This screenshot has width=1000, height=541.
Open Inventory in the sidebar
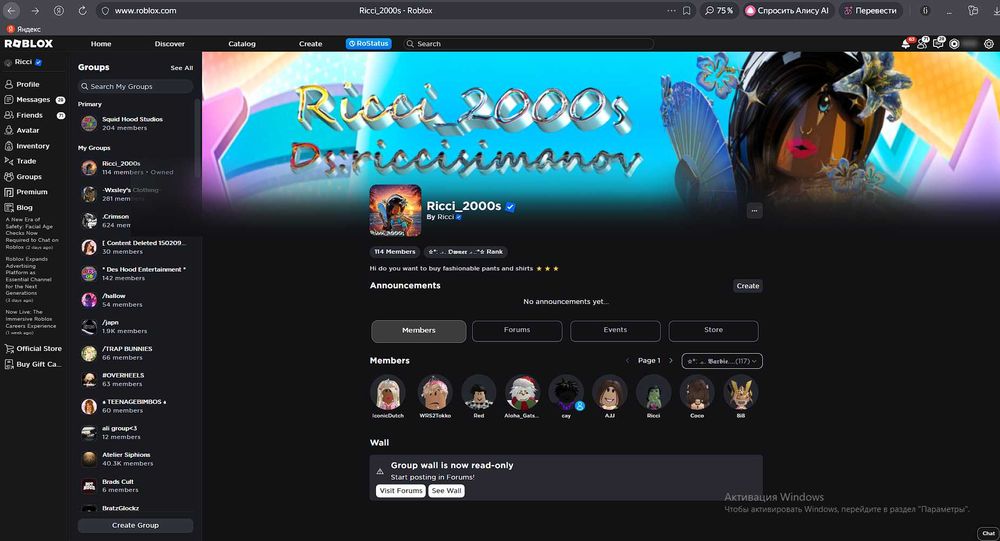(x=27, y=146)
